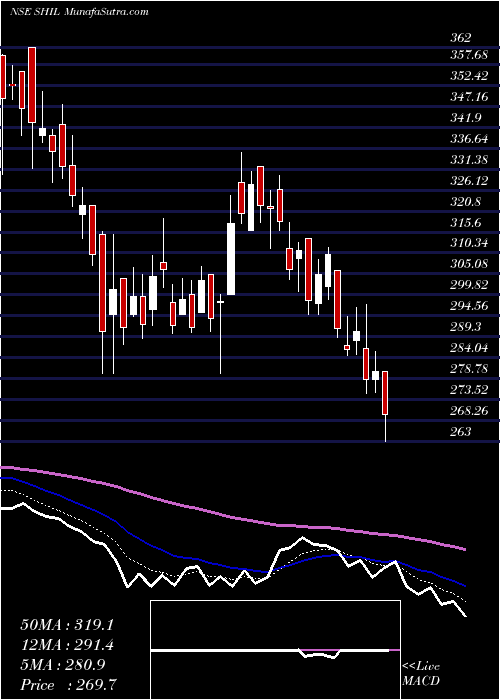Click the Price : 269.7 readout
500x700 pixels.
tap(69, 685)
